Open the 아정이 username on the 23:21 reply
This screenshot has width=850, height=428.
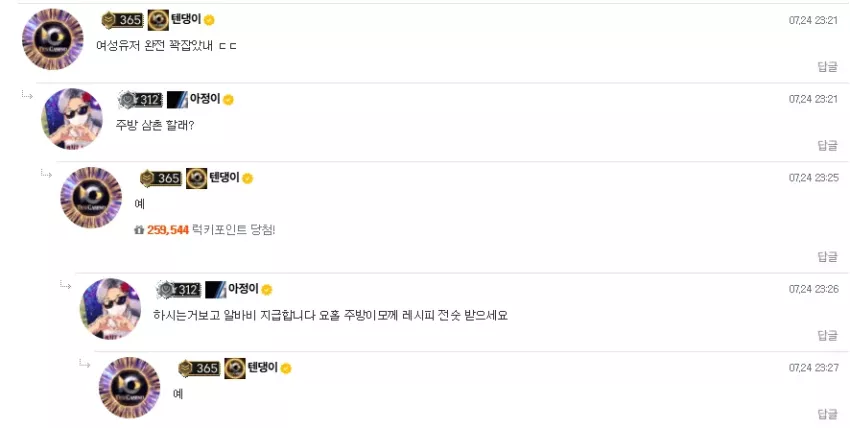[x=205, y=99]
